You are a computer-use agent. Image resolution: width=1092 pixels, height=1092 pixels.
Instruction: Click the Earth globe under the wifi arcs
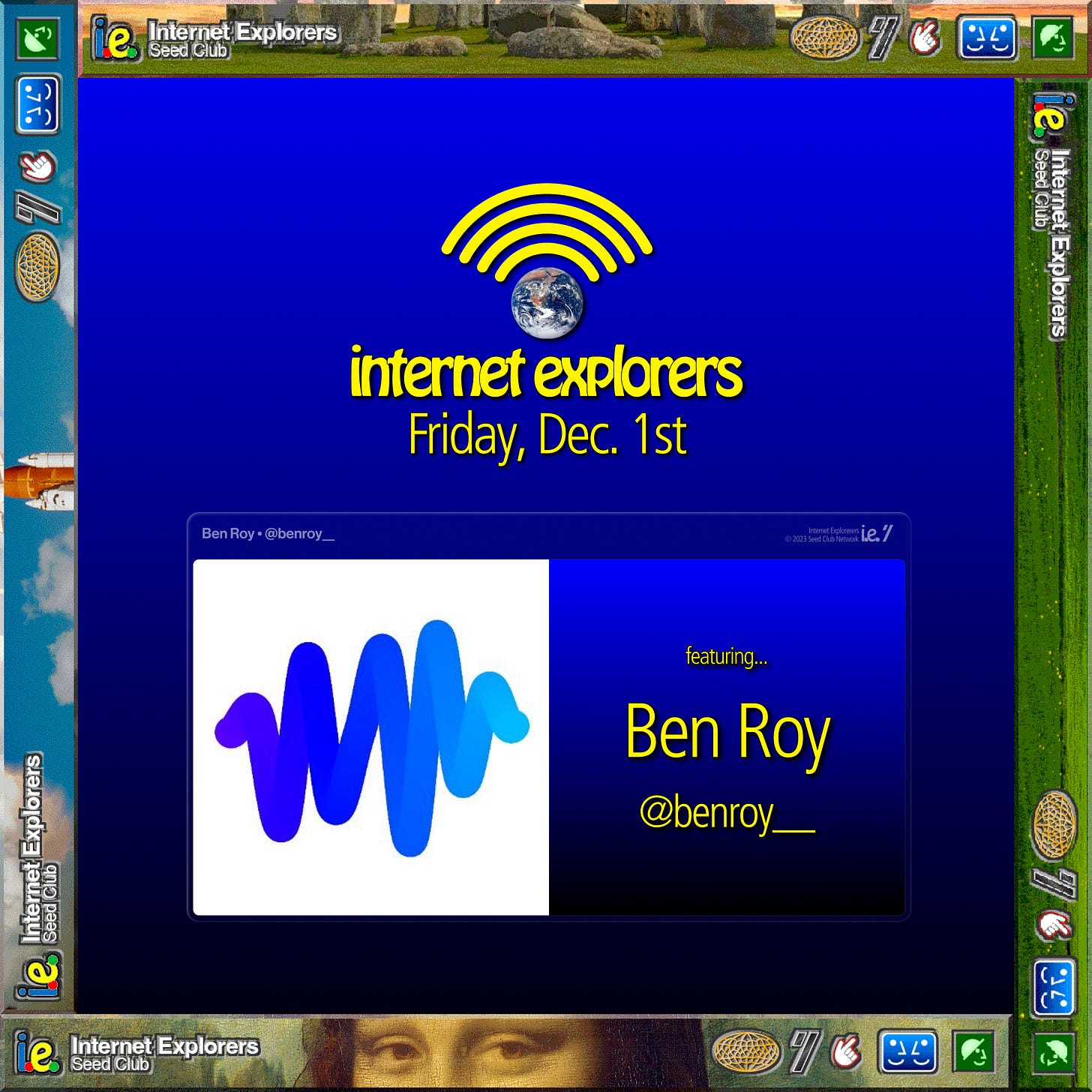click(547, 303)
